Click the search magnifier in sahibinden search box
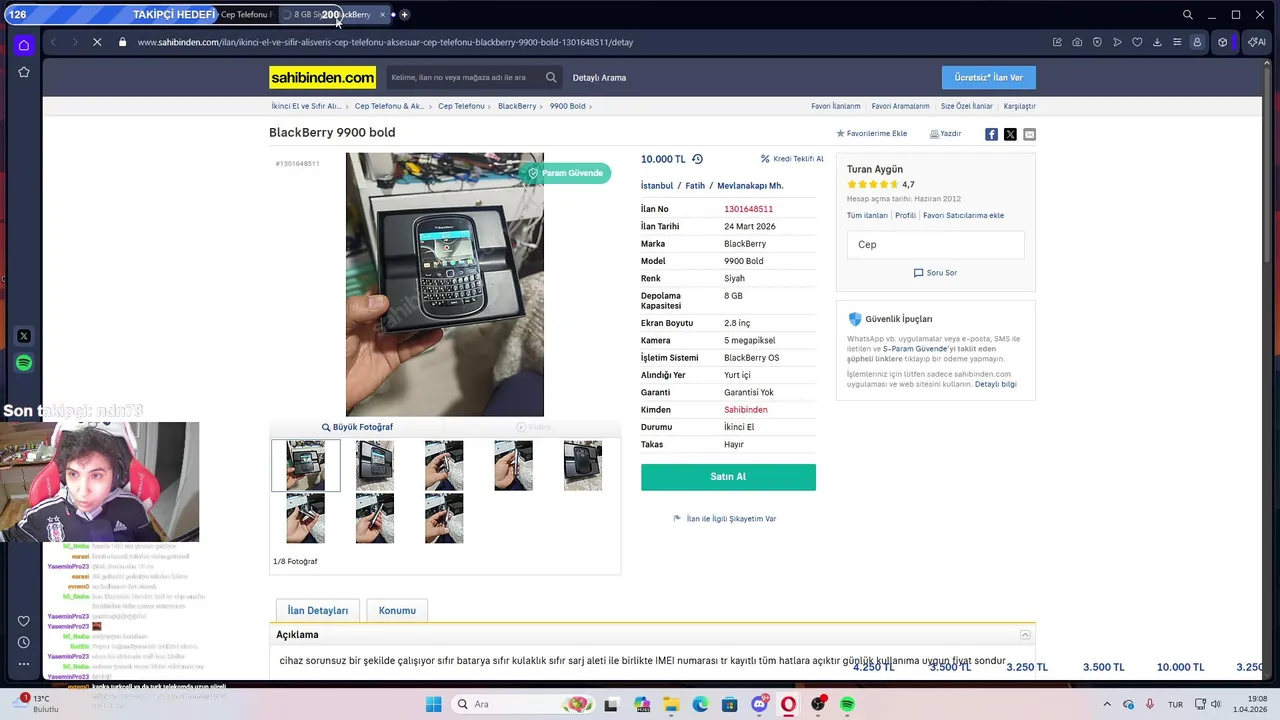The image size is (1280, 720). 551,77
